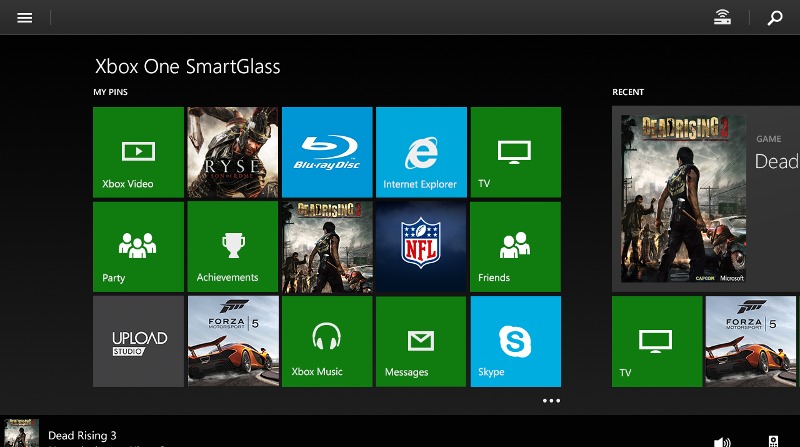Screen dimensions: 800x447
Task: Open the Achievements tile
Action: pyautogui.click(x=233, y=247)
